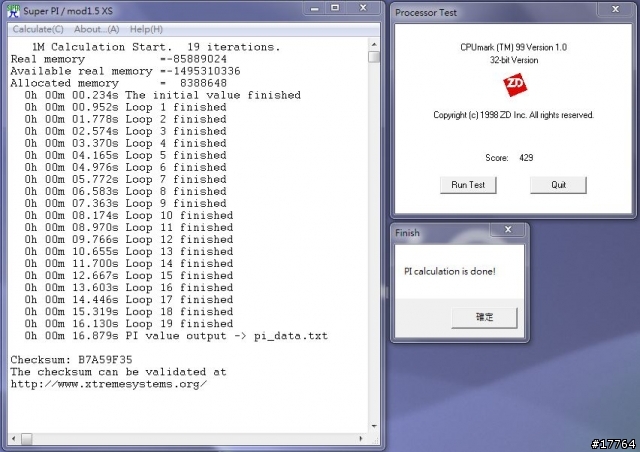Click the 'Loop 10 finished' line
Screen dimensions: 640x452
[x=129, y=216]
